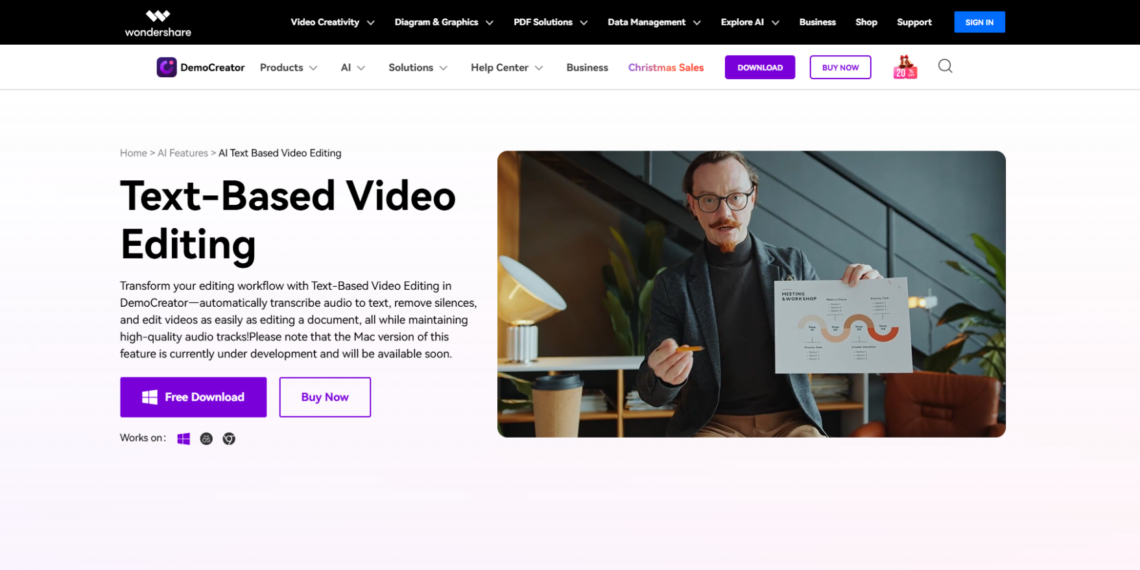The height and width of the screenshot is (570, 1140).
Task: Expand the Video Creativity dropdown
Action: [x=332, y=23]
